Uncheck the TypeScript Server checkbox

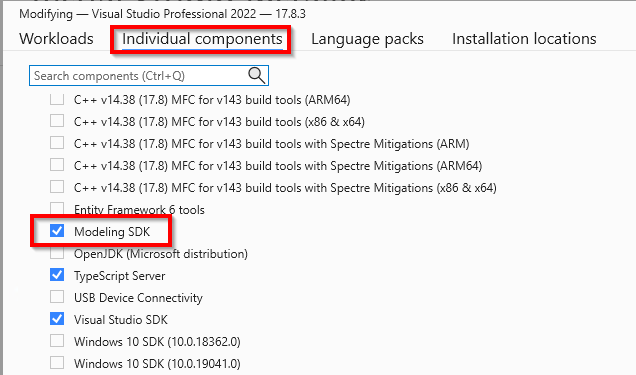click(x=57, y=275)
